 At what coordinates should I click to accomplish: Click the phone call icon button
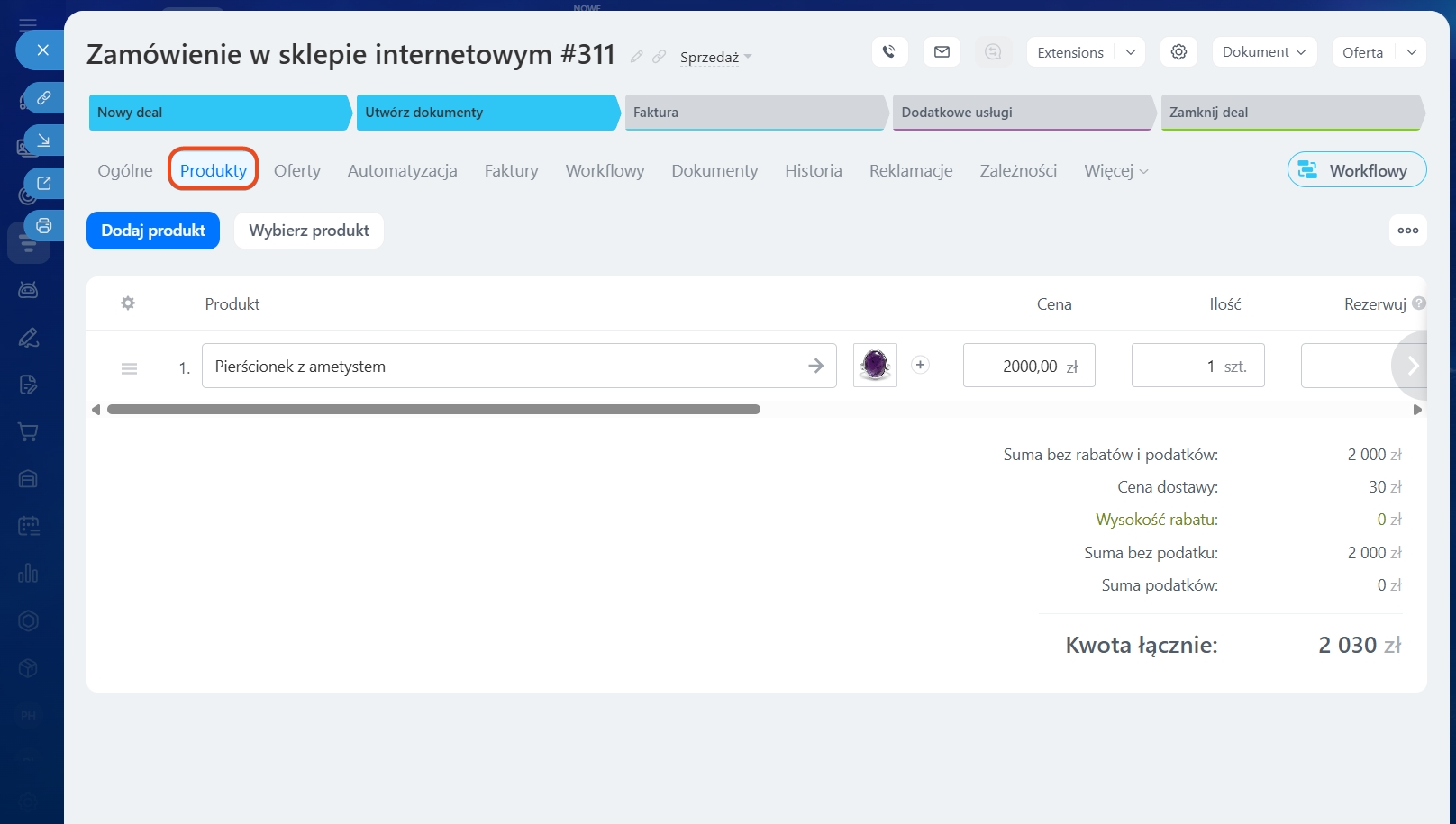(x=888, y=52)
